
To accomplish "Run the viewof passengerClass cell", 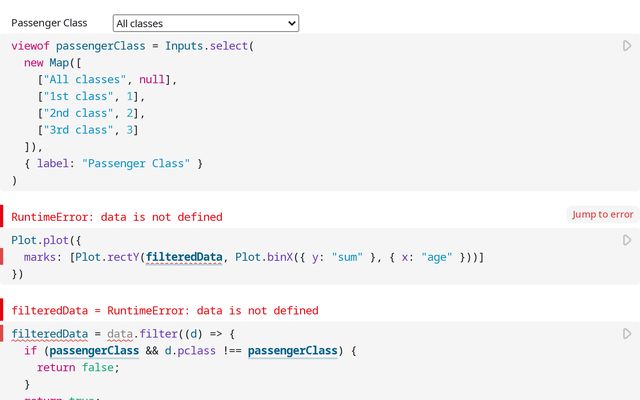I will tap(627, 46).
